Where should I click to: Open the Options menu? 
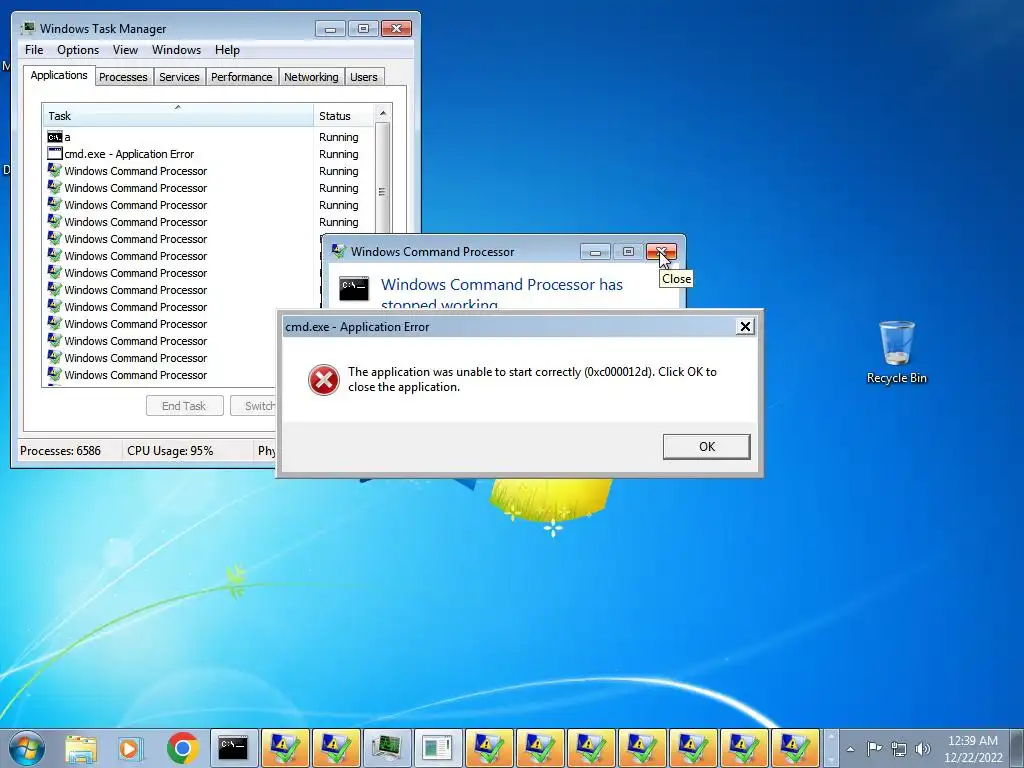[x=78, y=50]
